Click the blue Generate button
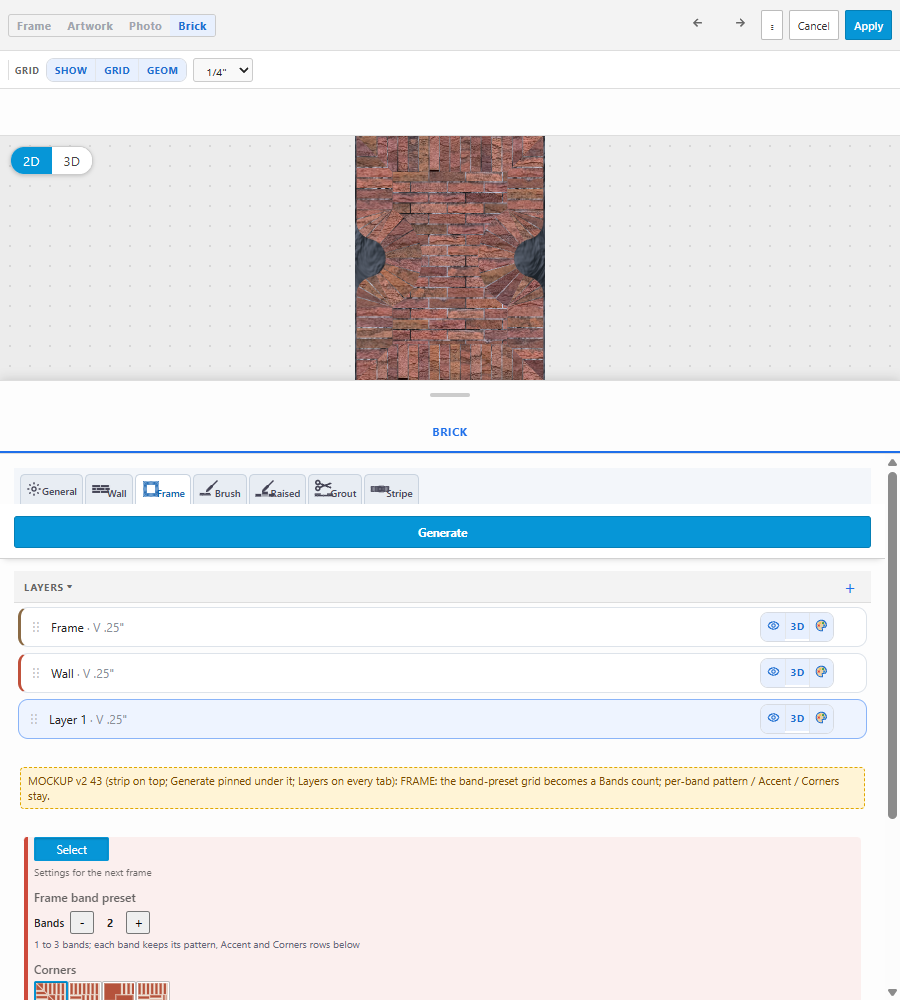The image size is (900, 1000). (442, 532)
